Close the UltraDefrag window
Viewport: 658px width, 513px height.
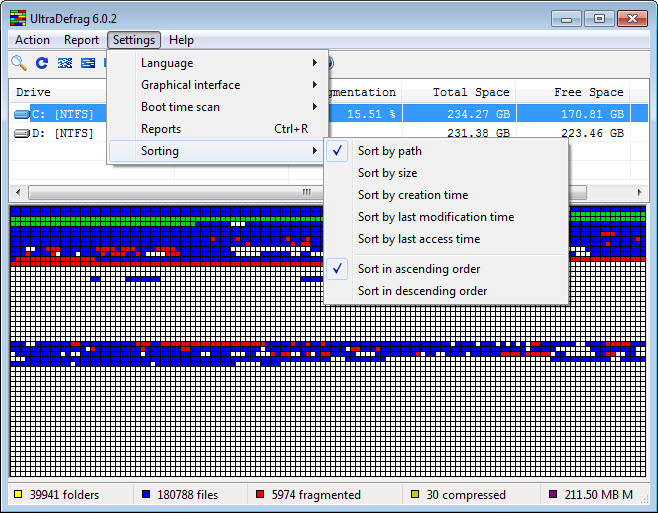(x=632, y=19)
